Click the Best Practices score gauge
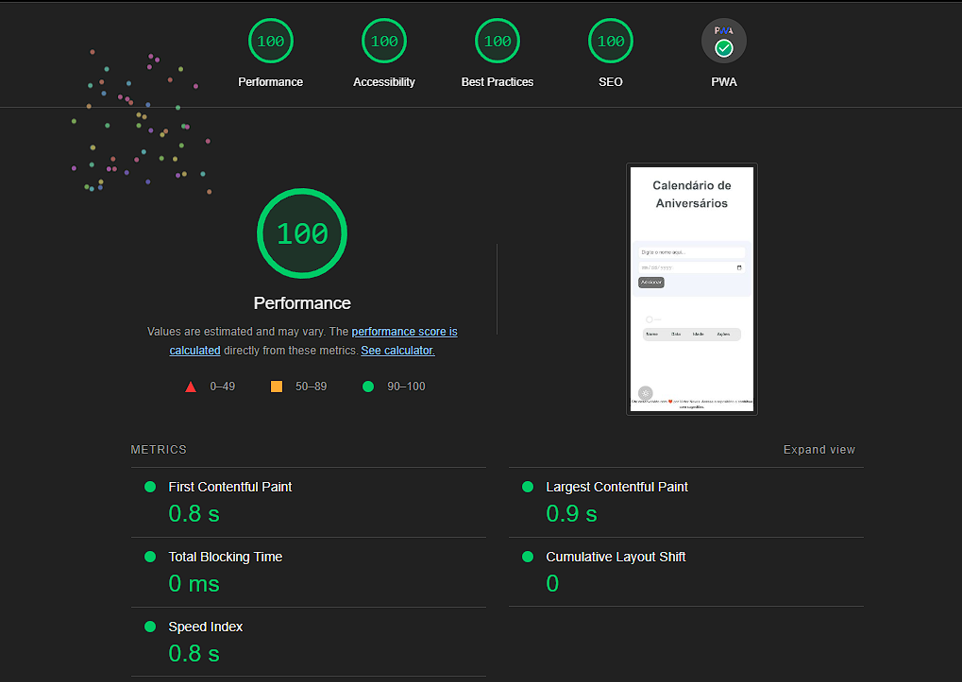 point(498,41)
